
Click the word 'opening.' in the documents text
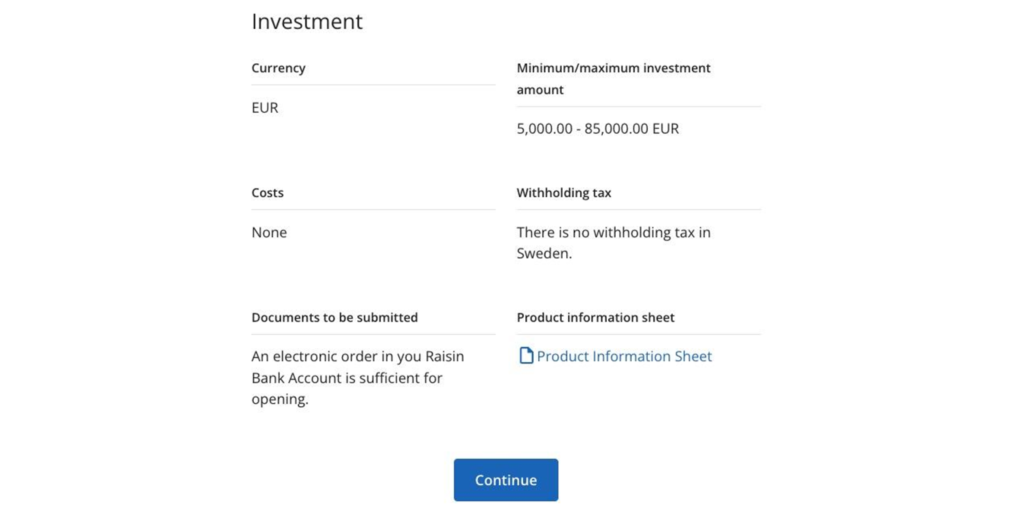coord(279,400)
